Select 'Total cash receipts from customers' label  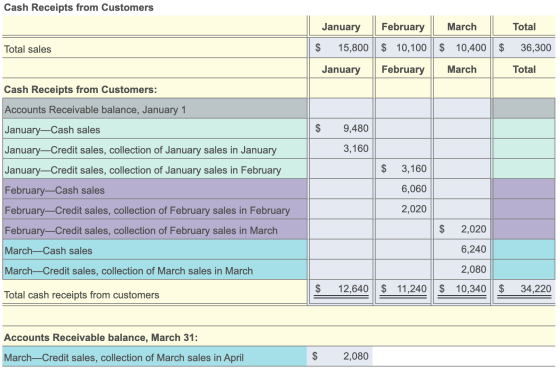(x=81, y=295)
